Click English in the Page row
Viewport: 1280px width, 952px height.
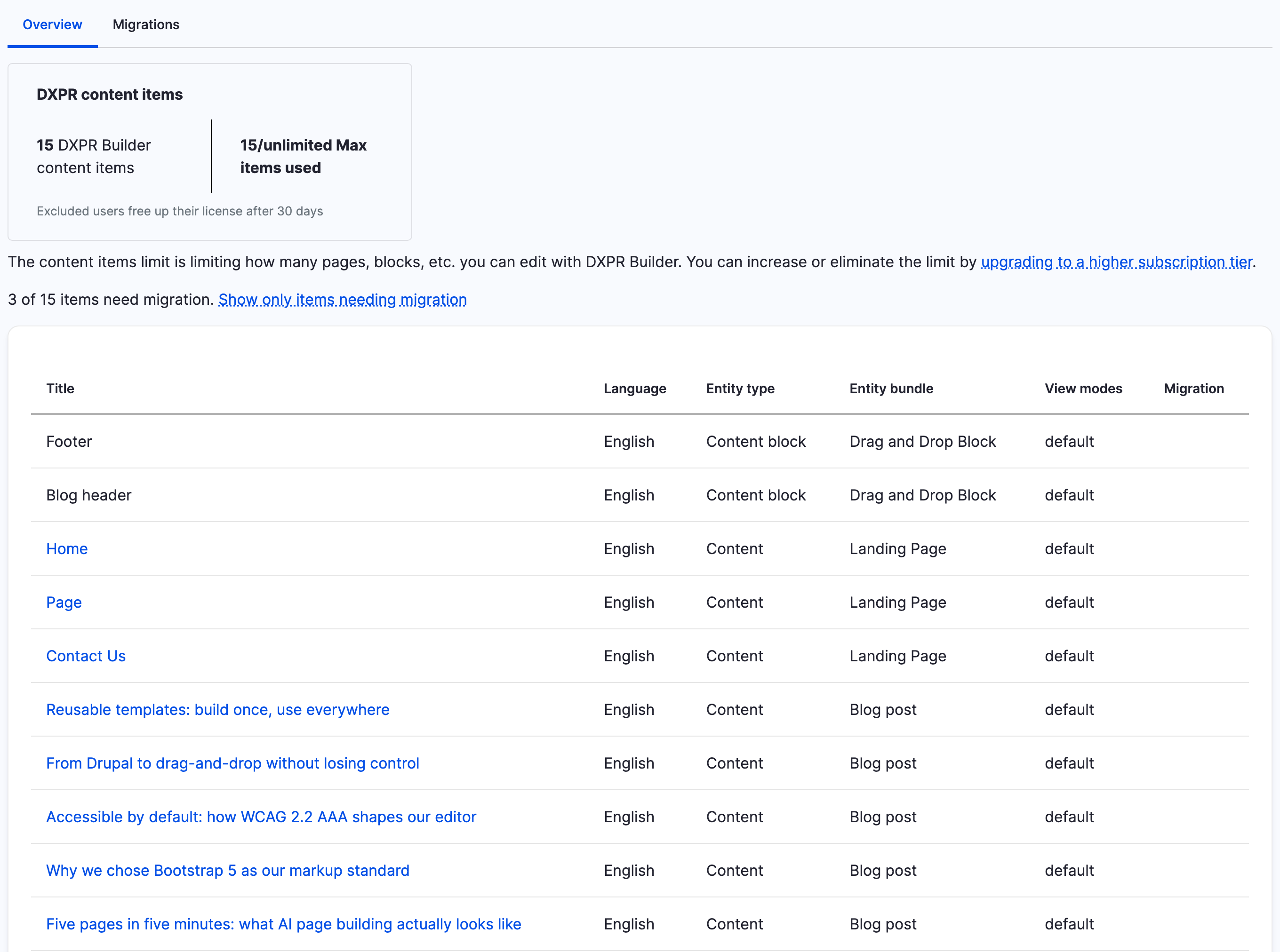click(x=629, y=602)
